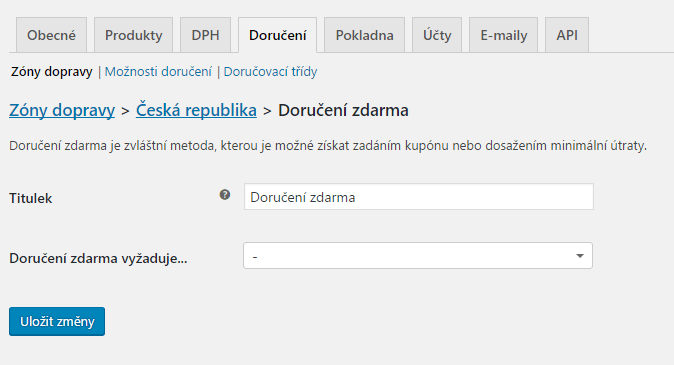Image resolution: width=674 pixels, height=365 pixels.
Task: Follow the Zóny dopravy breadcrumb link
Action: tap(62, 110)
